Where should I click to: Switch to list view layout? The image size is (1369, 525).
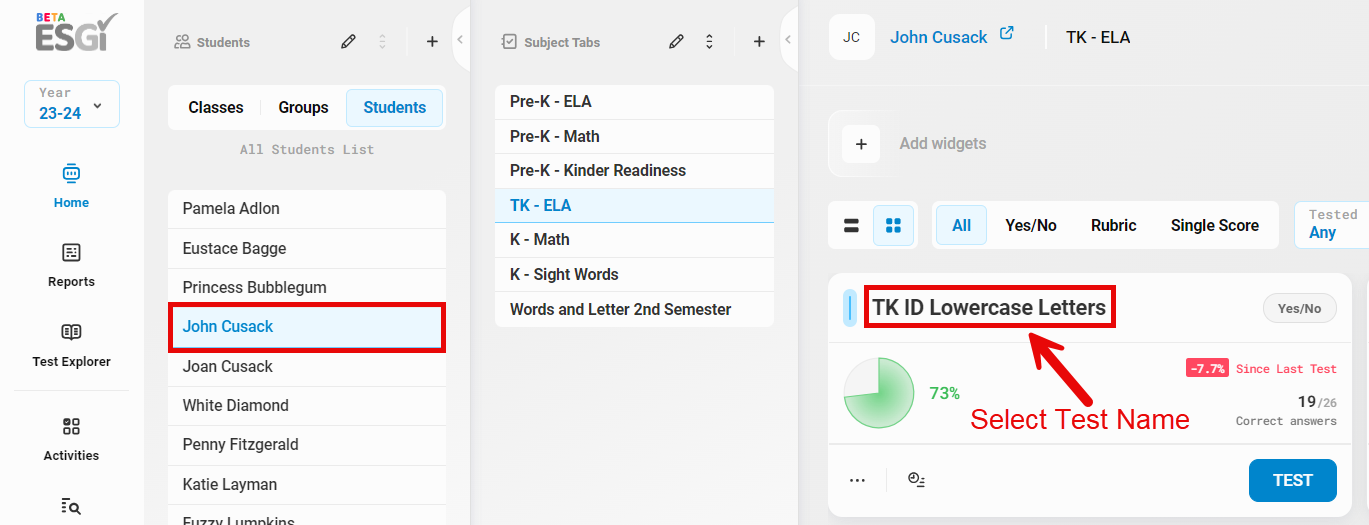coord(852,226)
